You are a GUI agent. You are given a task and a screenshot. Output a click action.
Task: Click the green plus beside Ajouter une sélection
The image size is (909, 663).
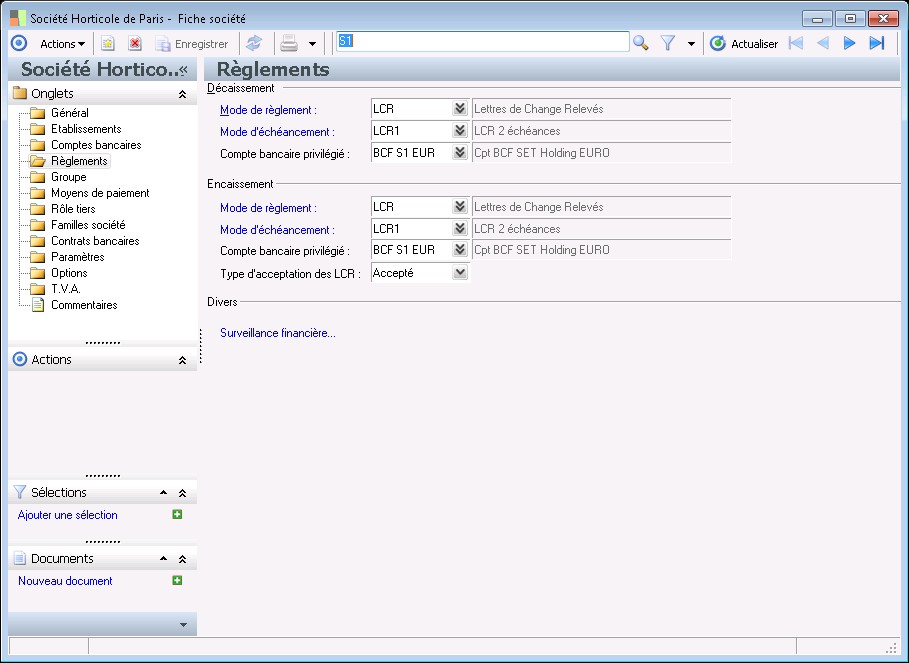click(177, 514)
